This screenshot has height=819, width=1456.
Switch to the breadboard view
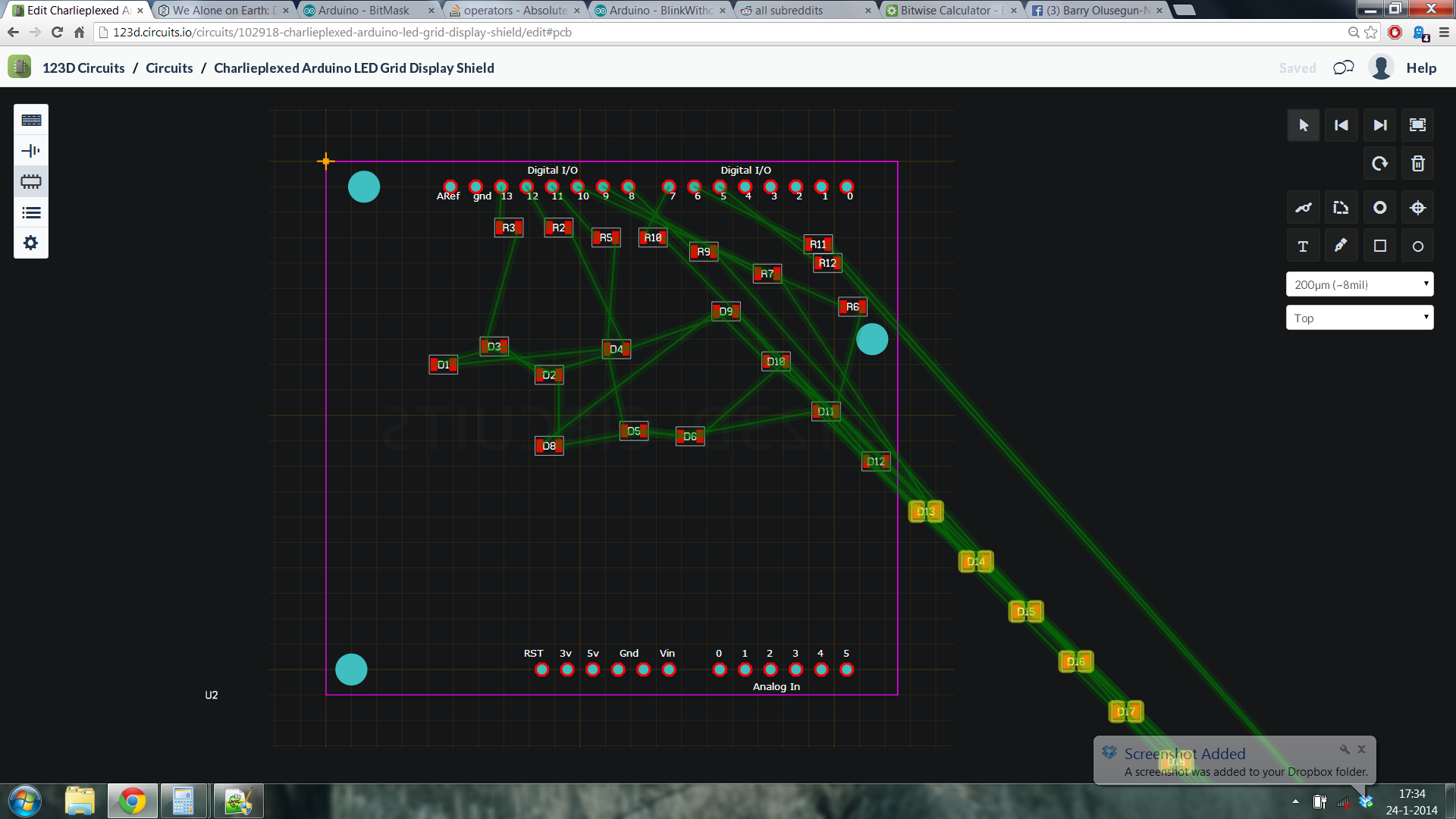tap(30, 119)
